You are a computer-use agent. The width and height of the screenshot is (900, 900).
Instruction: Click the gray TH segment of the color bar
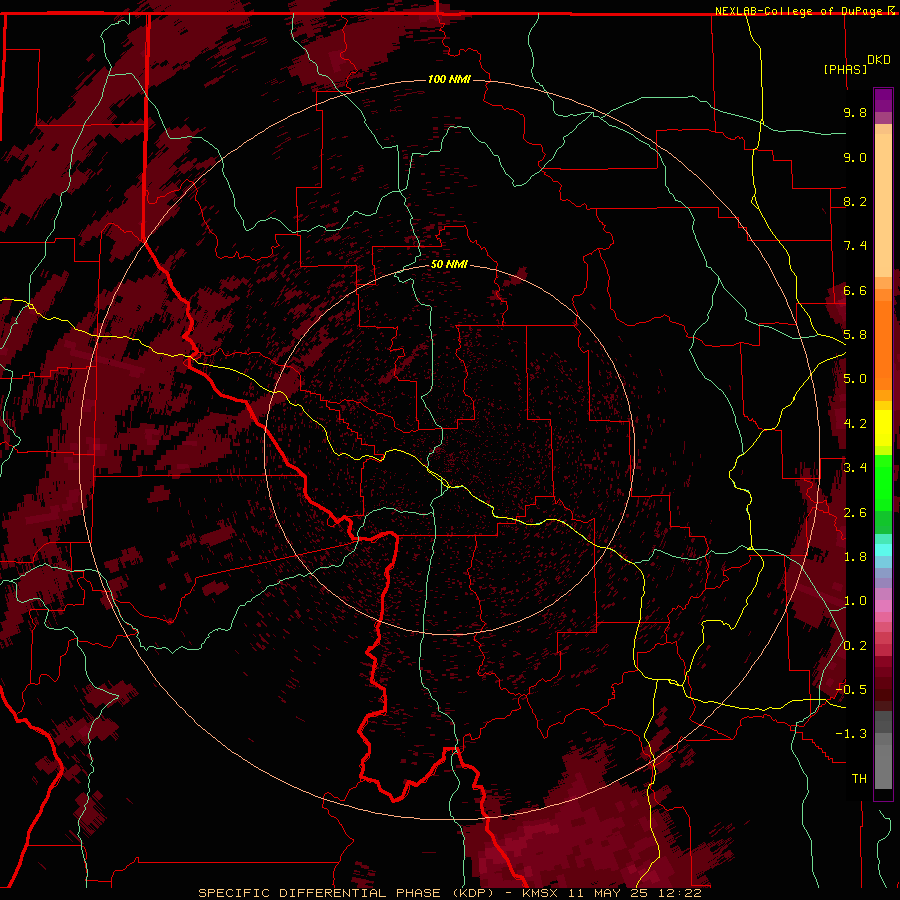tap(883, 767)
